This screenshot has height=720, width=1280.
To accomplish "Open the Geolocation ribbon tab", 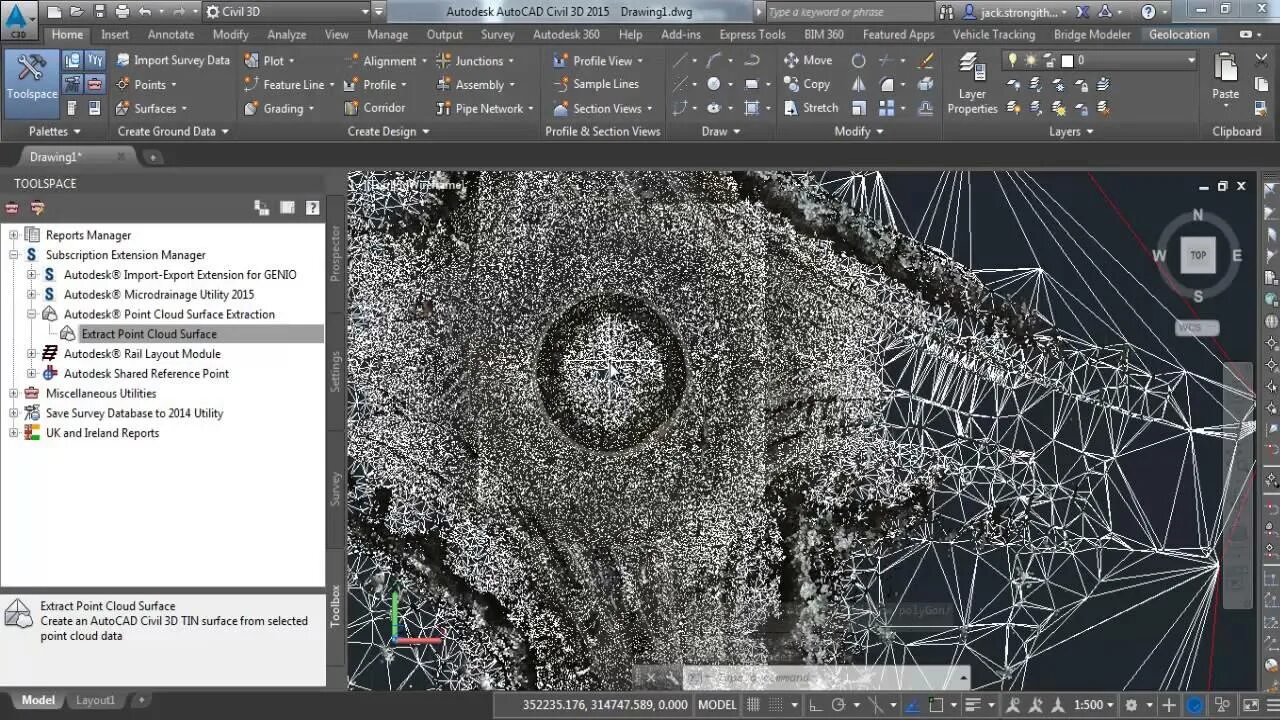I will (x=1179, y=34).
